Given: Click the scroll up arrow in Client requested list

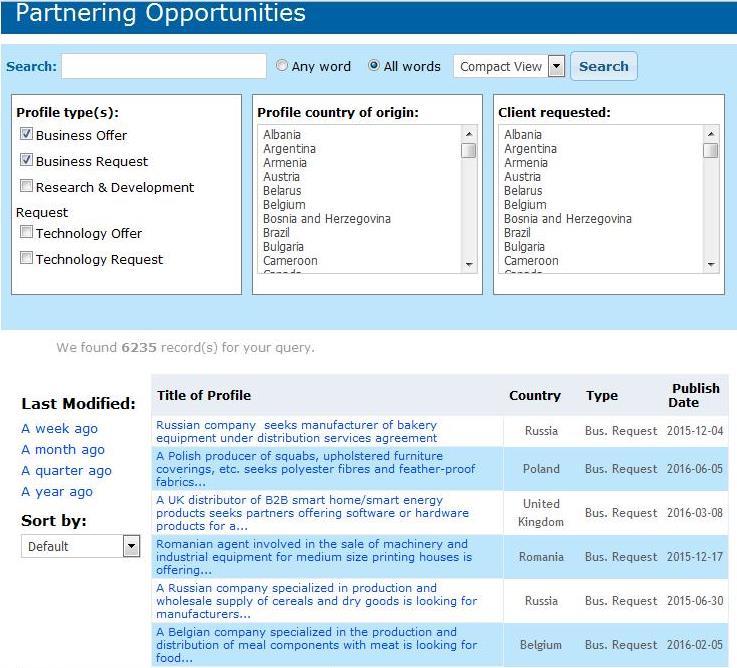Looking at the screenshot, I should tap(711, 134).
